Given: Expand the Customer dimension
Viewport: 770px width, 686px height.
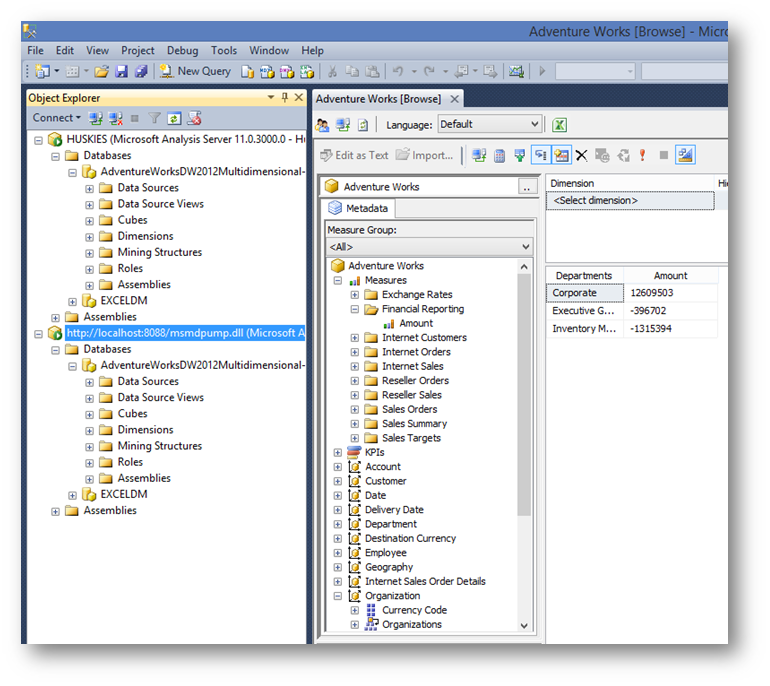Looking at the screenshot, I should (338, 481).
